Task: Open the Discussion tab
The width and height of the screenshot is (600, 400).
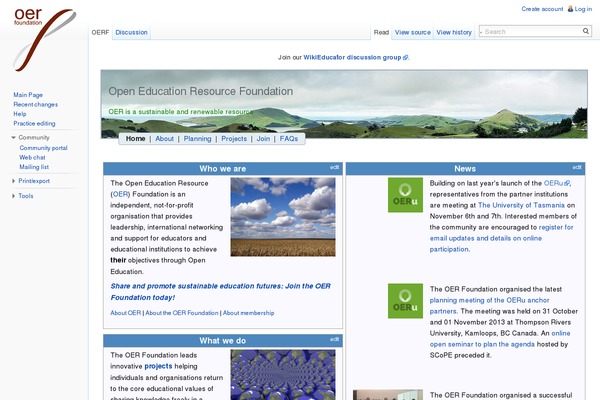Action: click(131, 33)
